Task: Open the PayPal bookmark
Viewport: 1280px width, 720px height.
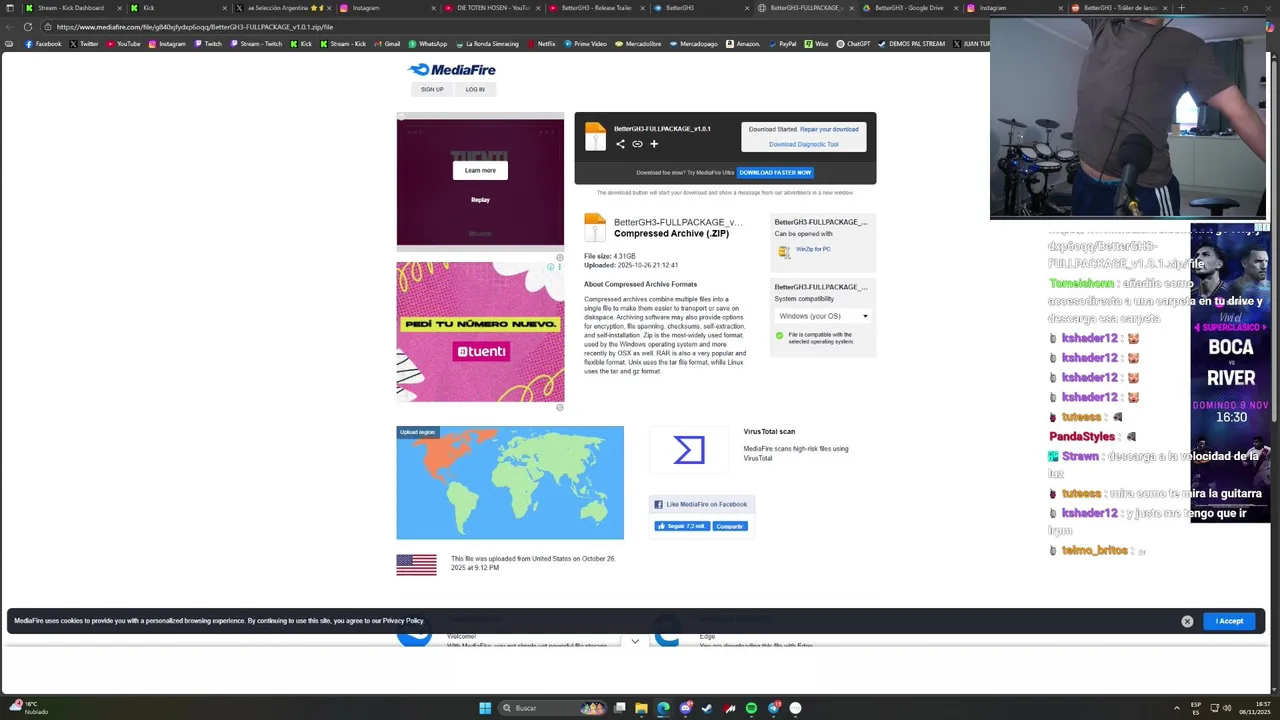Action: pyautogui.click(x=782, y=44)
